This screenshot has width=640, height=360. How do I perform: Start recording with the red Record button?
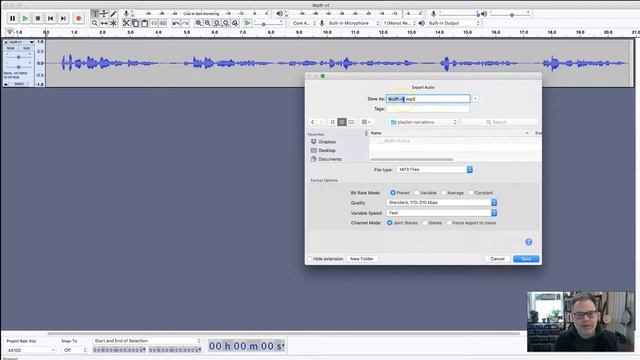[79, 18]
